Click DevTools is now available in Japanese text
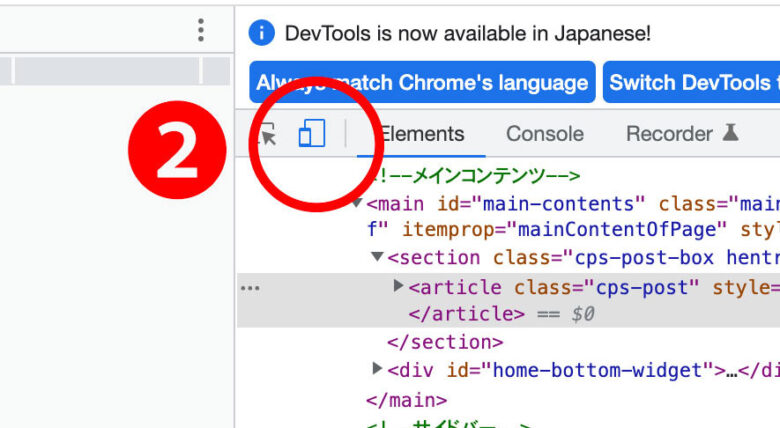The height and width of the screenshot is (428, 780). 468,34
